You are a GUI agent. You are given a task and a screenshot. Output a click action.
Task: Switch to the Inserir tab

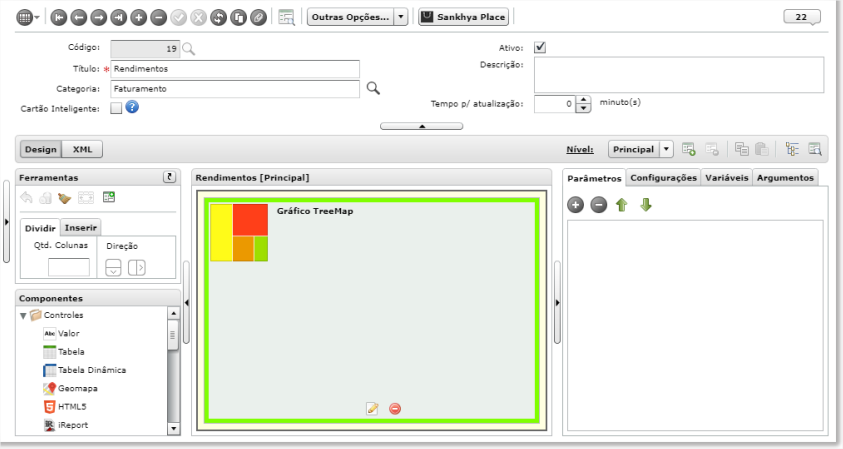click(x=81, y=227)
